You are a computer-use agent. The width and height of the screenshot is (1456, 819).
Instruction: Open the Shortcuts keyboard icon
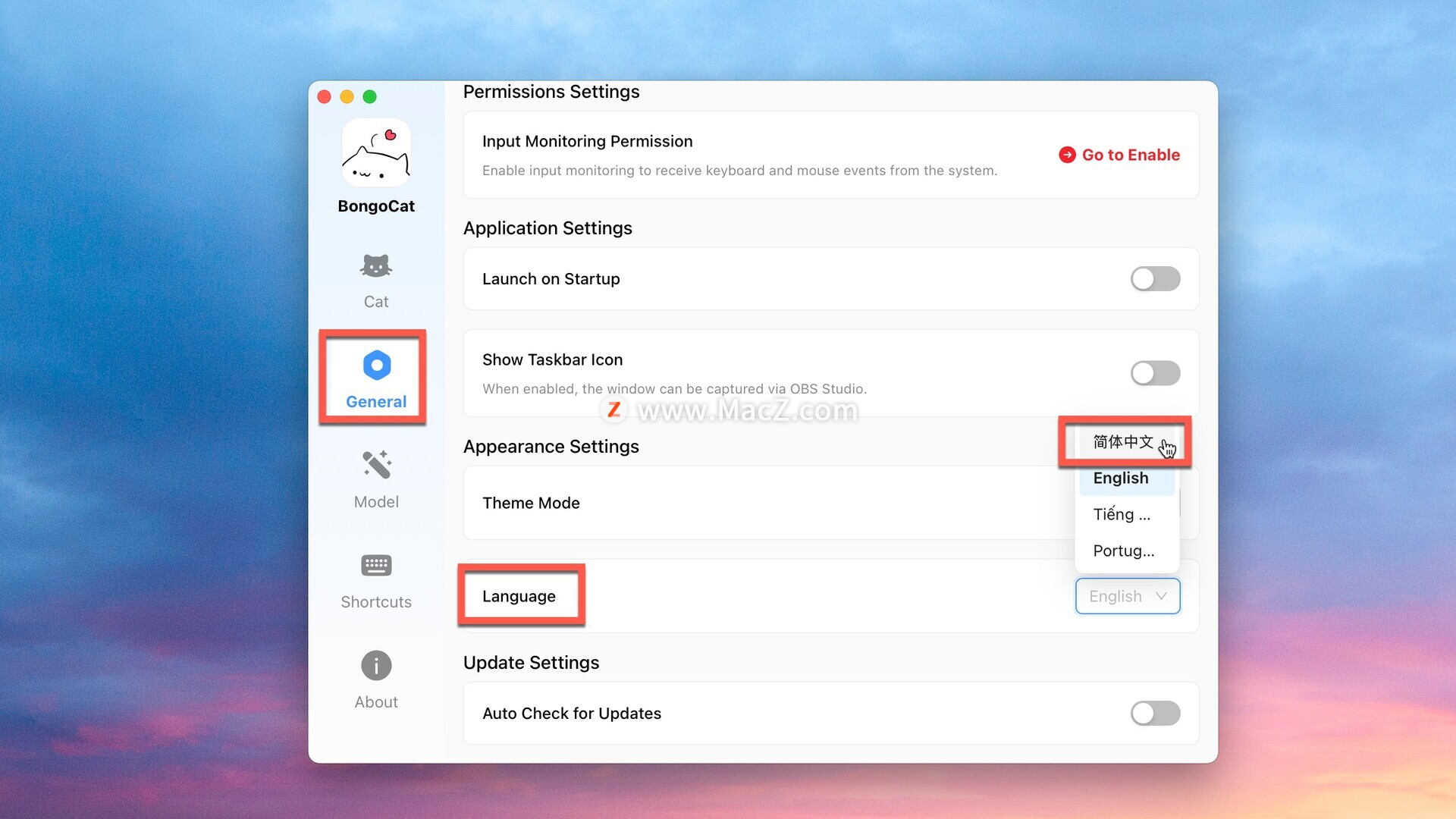[x=376, y=566]
